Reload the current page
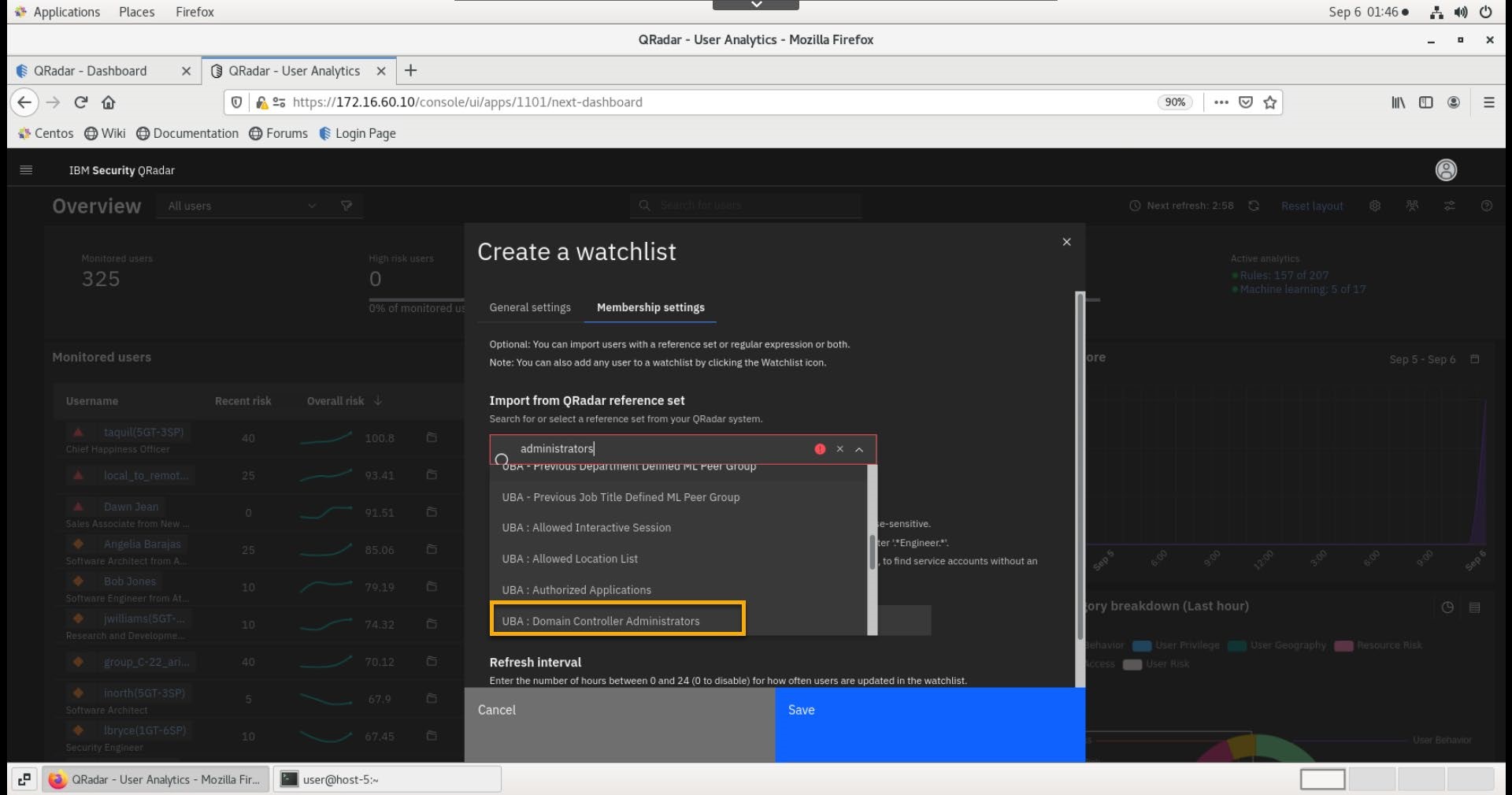 pos(80,102)
